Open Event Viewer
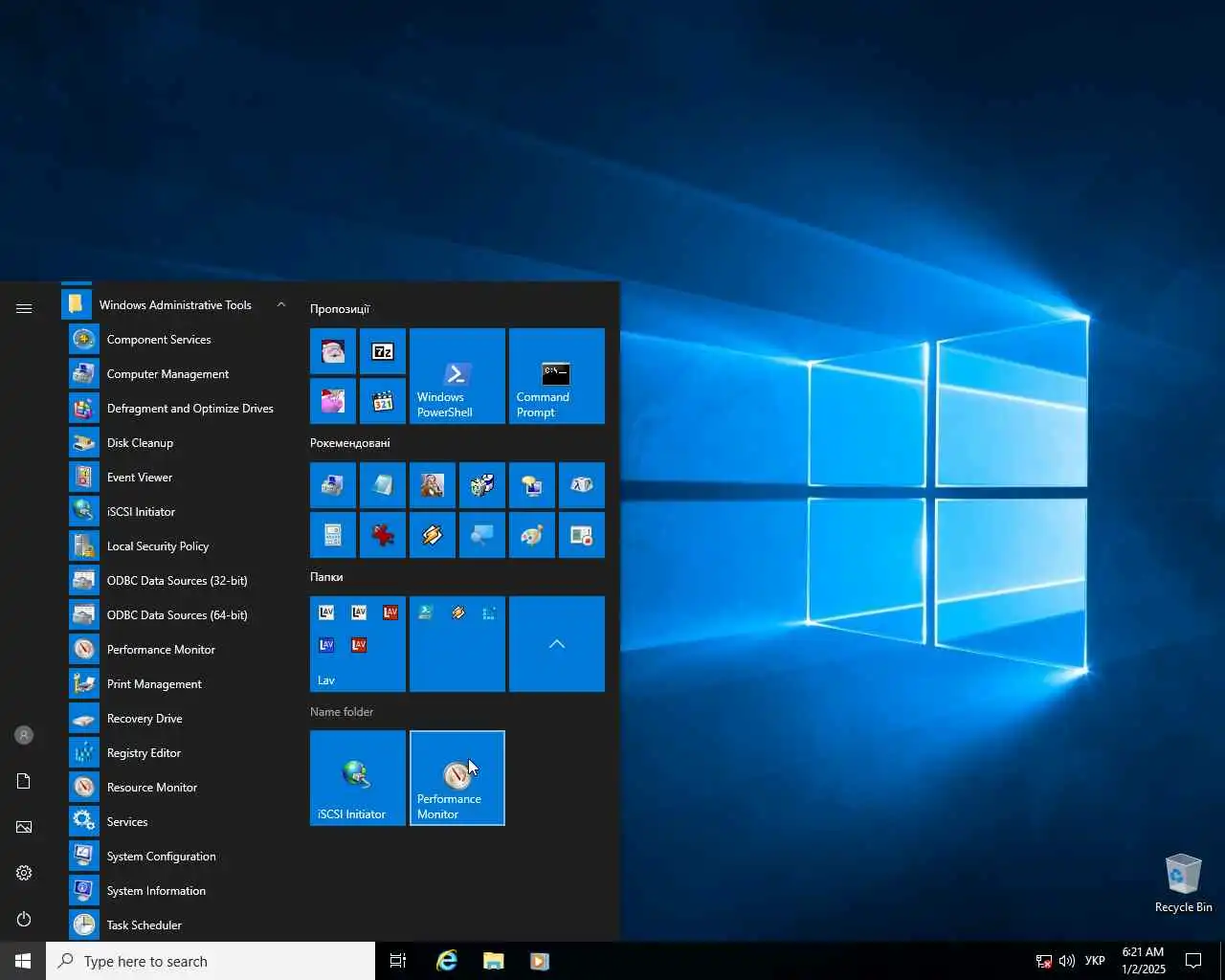The image size is (1225, 980). click(x=176, y=478)
